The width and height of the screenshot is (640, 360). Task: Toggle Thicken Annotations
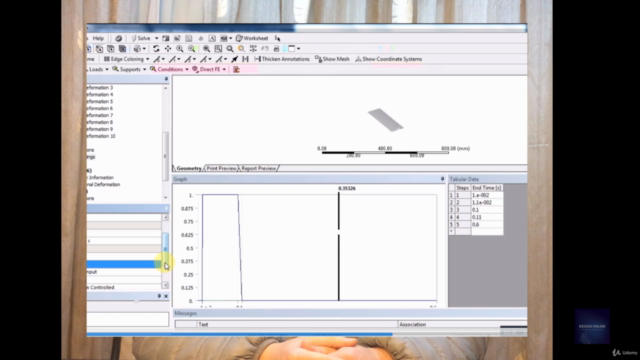coord(282,59)
